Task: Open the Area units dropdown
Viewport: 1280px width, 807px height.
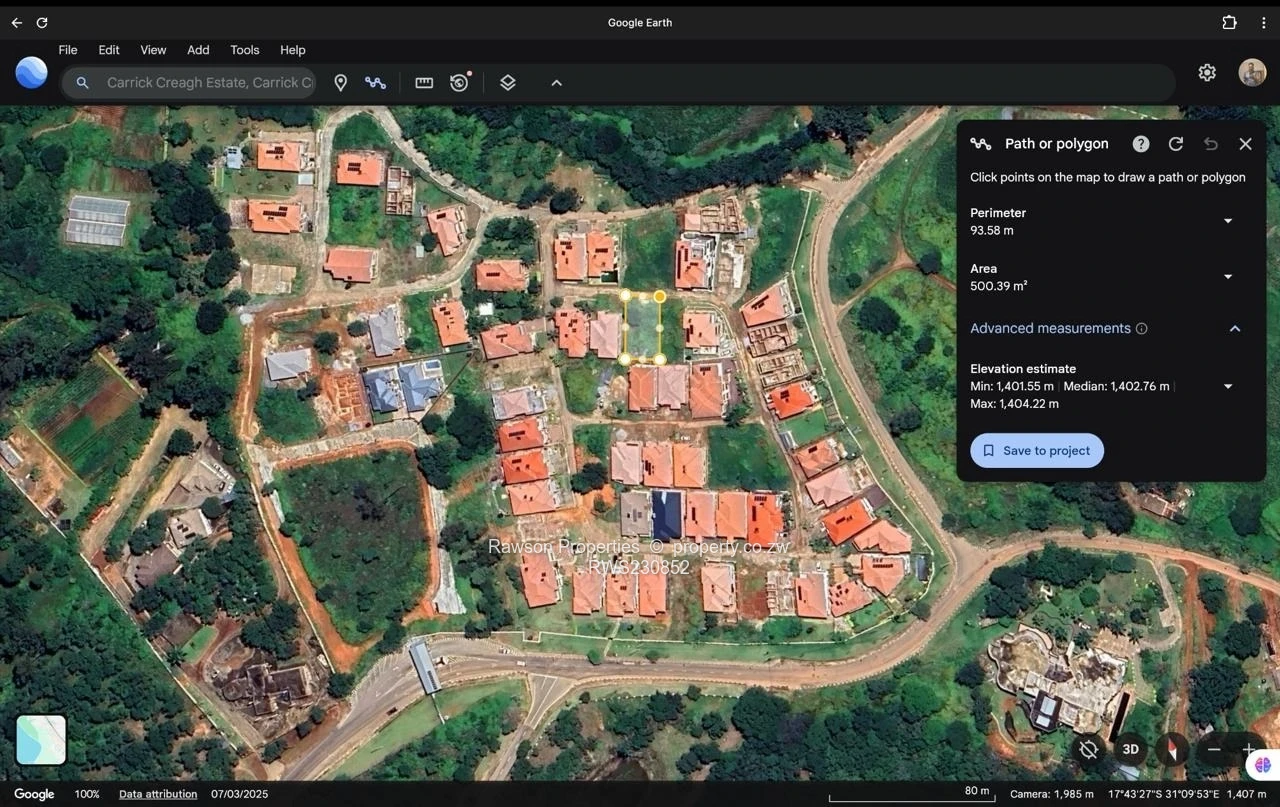Action: [1228, 277]
